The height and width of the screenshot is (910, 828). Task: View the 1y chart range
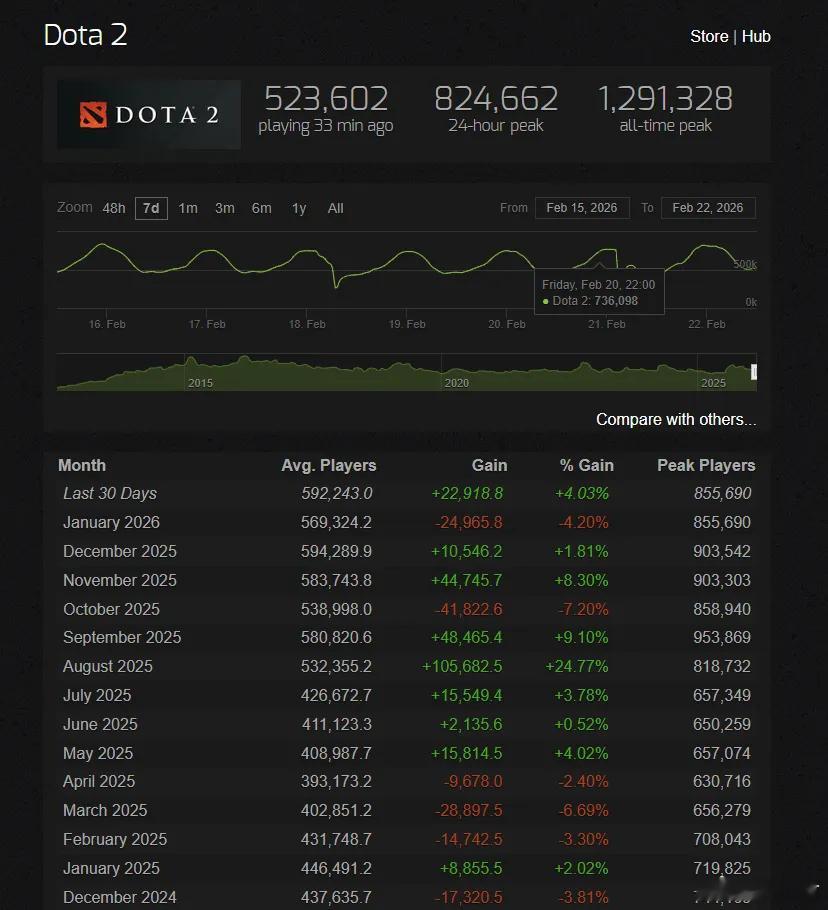(x=298, y=208)
